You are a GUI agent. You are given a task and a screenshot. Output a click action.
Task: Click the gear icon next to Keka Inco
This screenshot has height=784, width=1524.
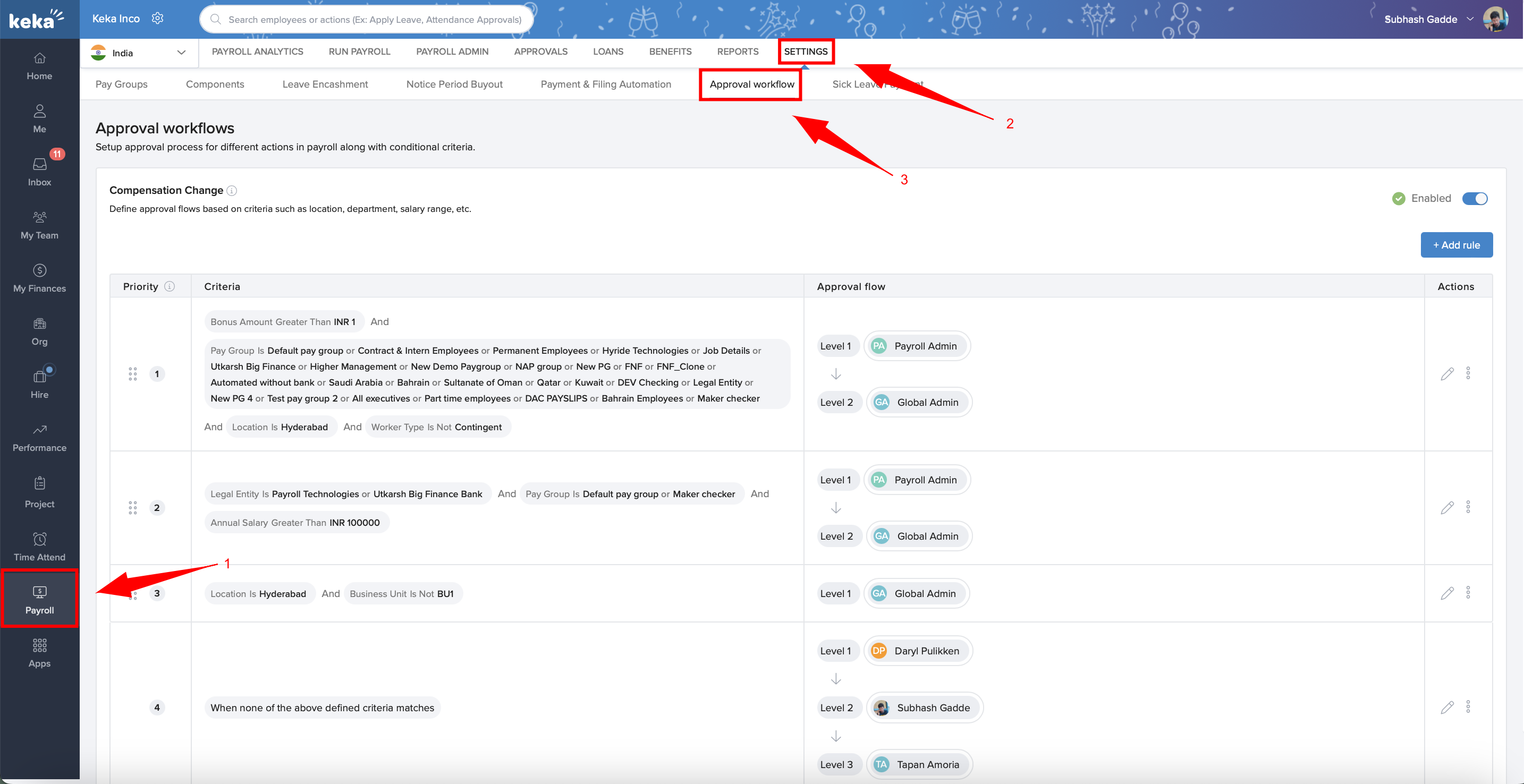pos(157,19)
